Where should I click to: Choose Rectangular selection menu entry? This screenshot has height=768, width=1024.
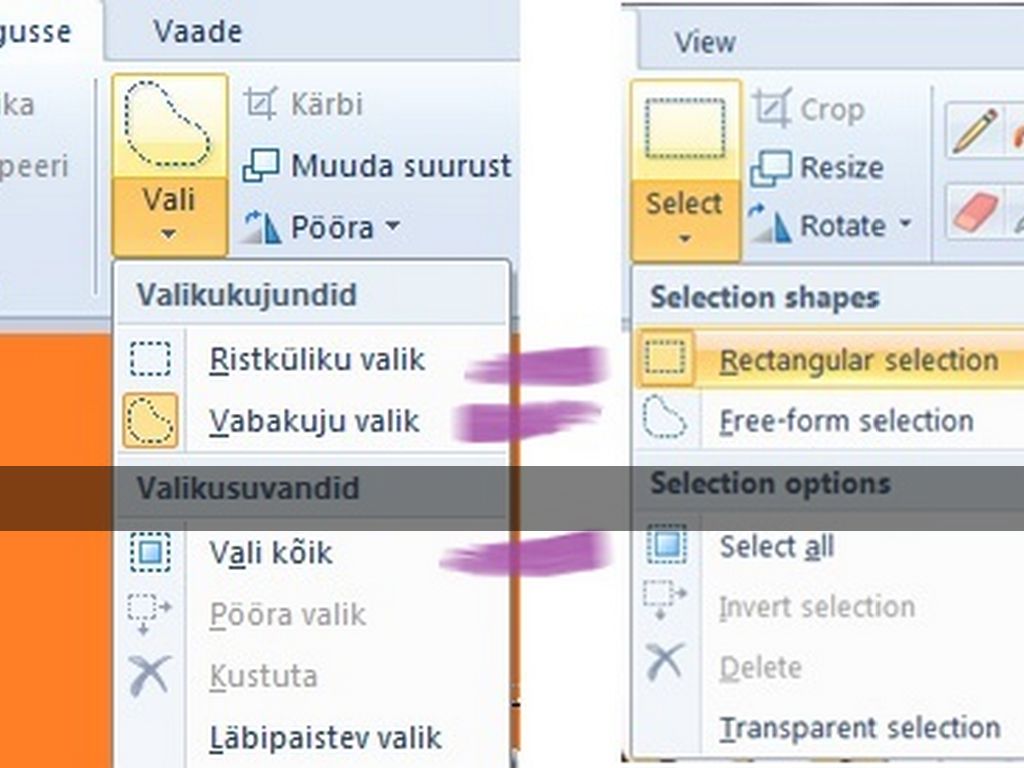[858, 360]
